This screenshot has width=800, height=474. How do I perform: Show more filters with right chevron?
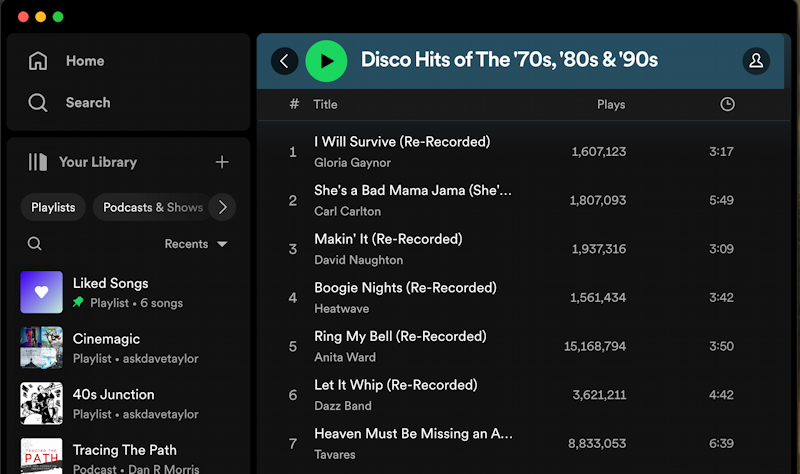tap(222, 207)
